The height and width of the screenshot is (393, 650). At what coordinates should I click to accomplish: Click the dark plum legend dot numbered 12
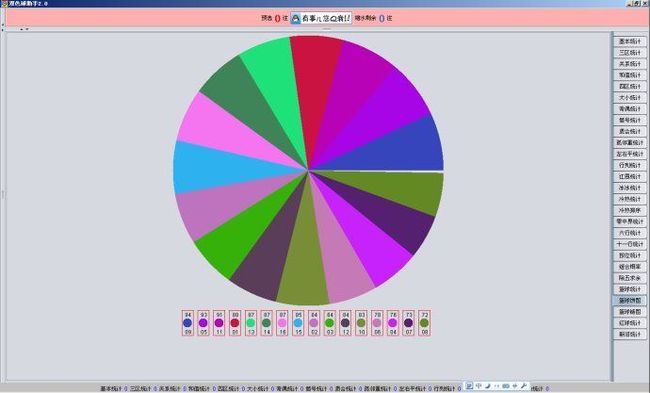(x=345, y=323)
